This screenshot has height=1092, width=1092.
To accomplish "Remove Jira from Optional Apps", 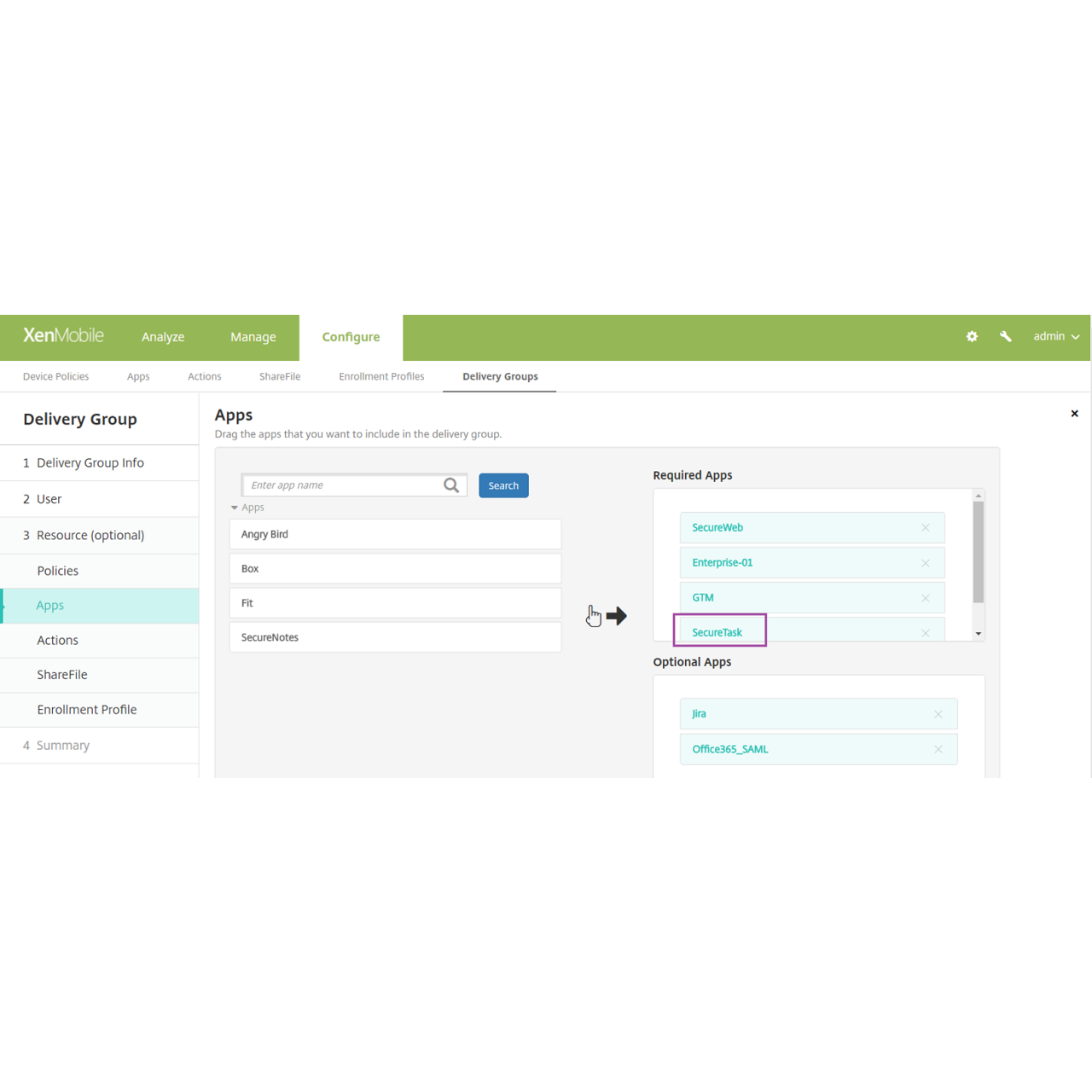I will pos(938,713).
